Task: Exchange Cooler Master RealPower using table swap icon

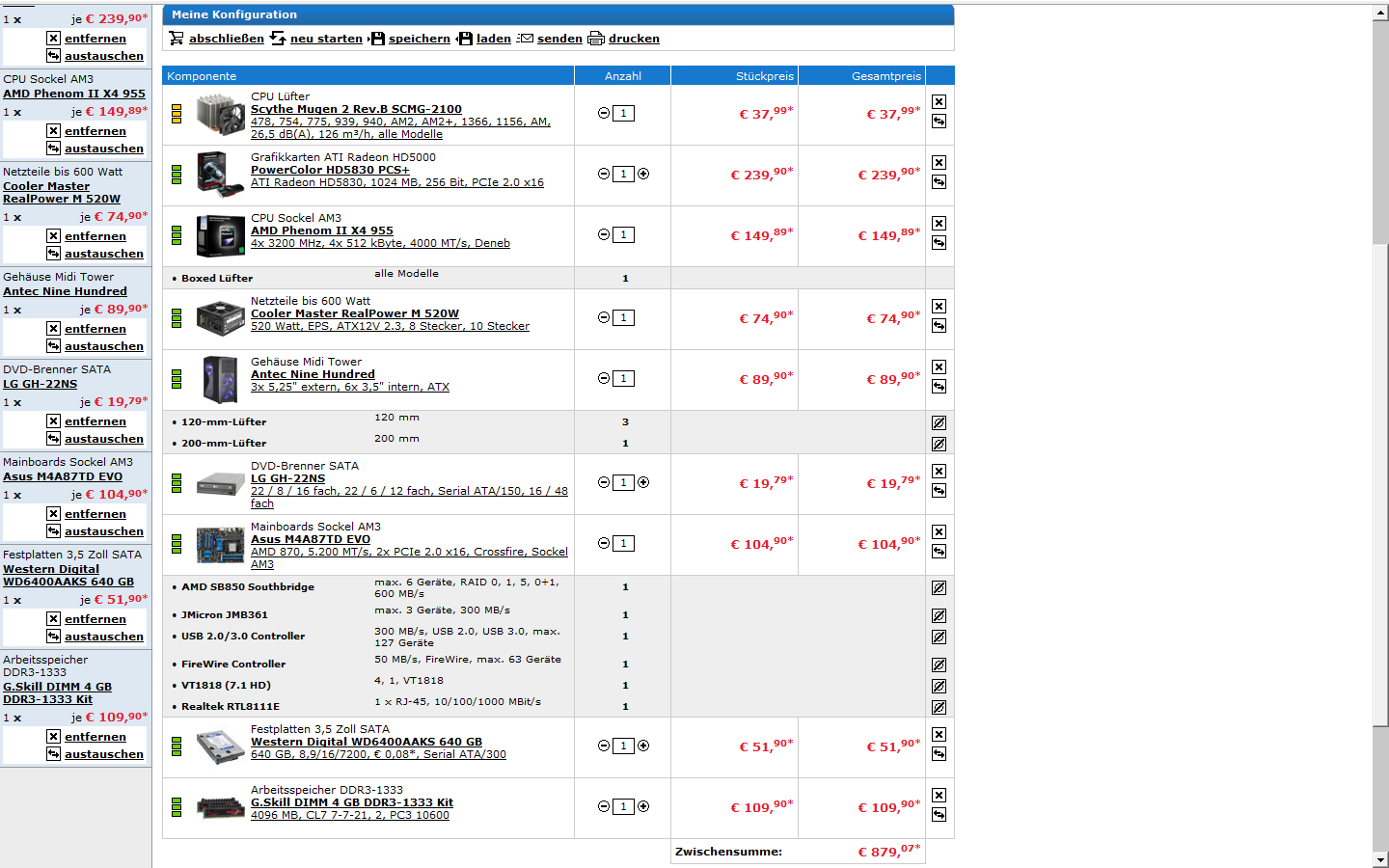Action: pyautogui.click(x=939, y=326)
